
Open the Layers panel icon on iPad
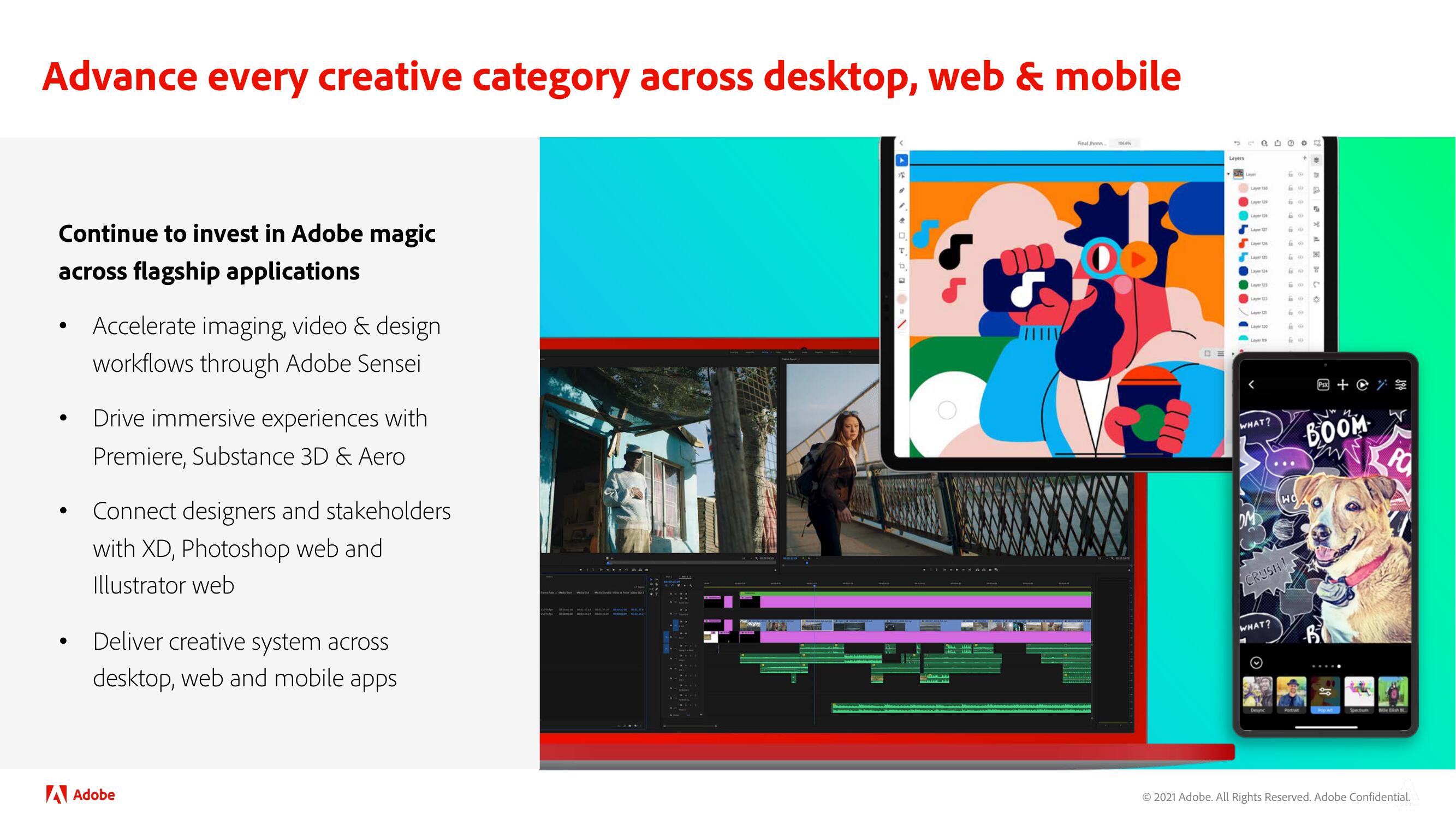1316,161
